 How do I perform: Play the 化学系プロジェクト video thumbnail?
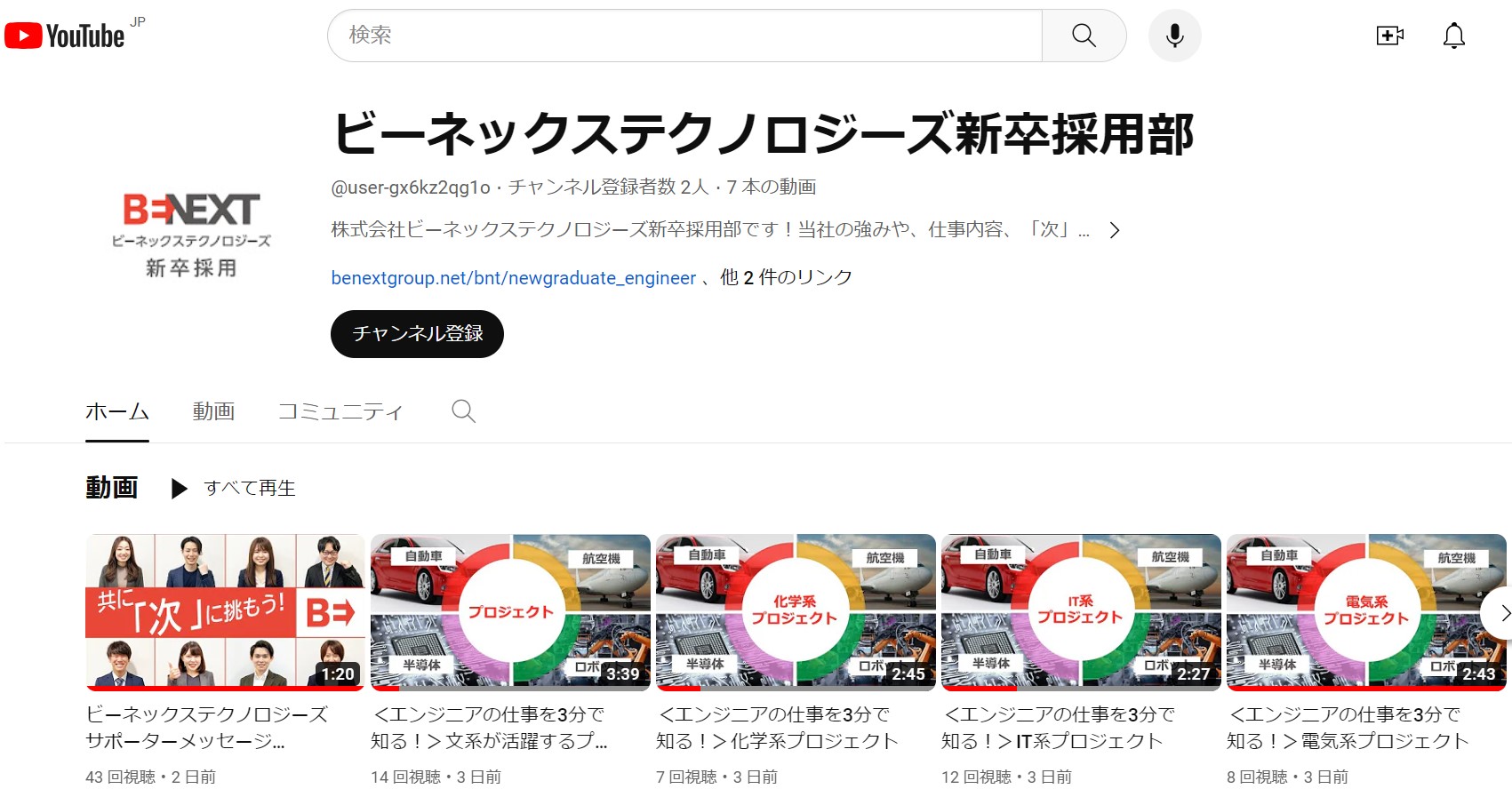click(796, 612)
